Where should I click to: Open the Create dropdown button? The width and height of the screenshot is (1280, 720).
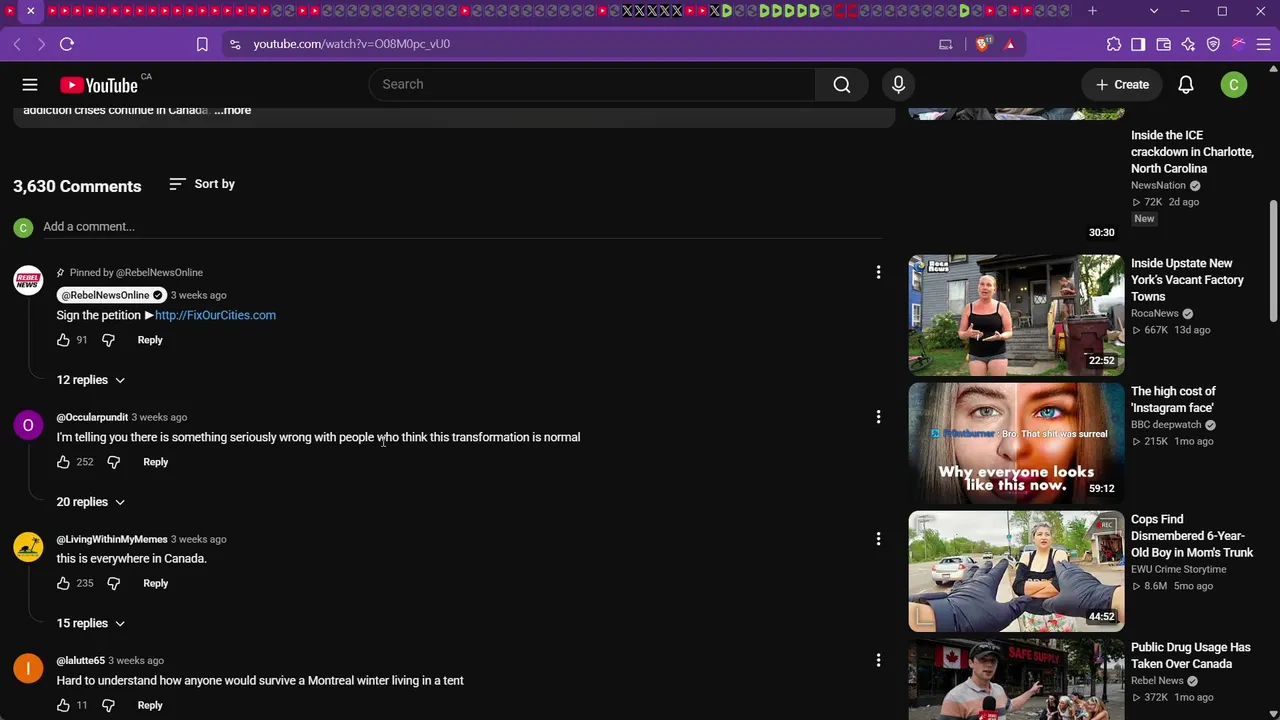pos(1123,85)
